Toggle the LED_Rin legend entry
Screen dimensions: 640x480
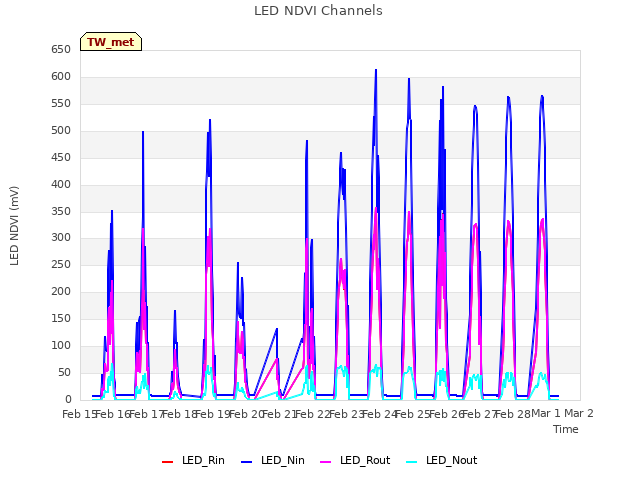pos(193,461)
